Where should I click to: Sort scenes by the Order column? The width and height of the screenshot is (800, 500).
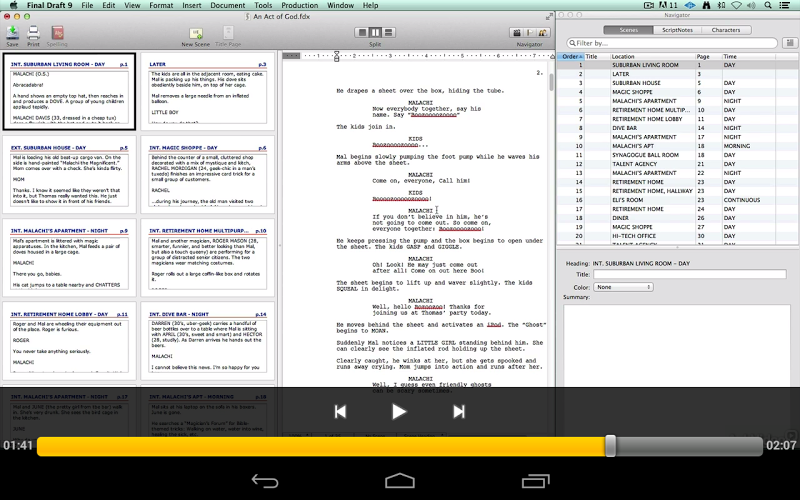coord(569,56)
